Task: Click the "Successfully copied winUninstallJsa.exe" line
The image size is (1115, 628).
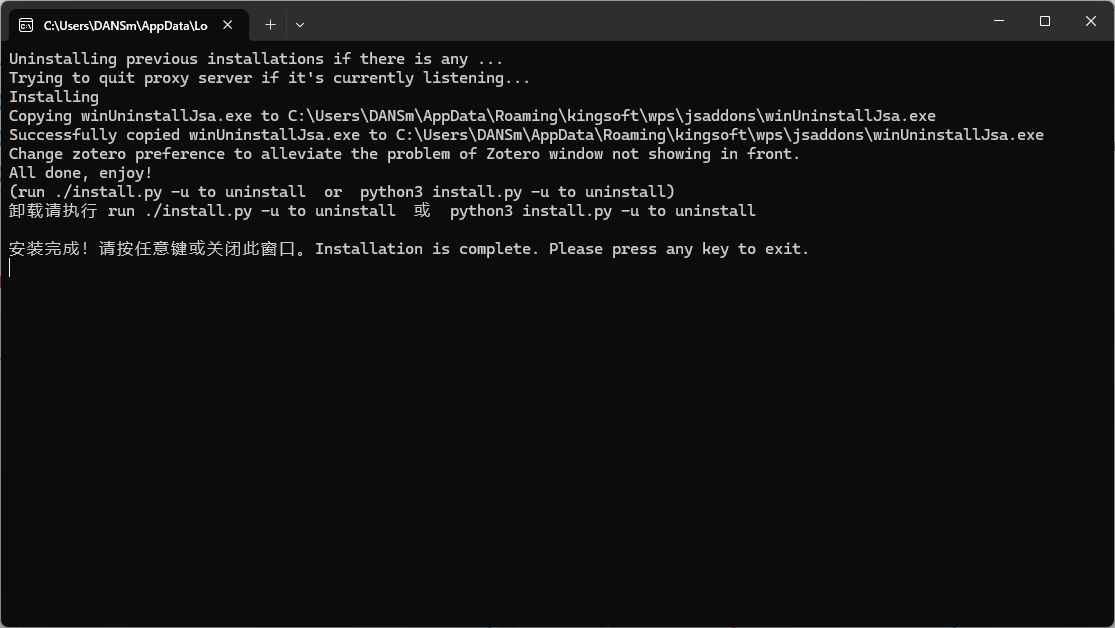Action: click(526, 135)
